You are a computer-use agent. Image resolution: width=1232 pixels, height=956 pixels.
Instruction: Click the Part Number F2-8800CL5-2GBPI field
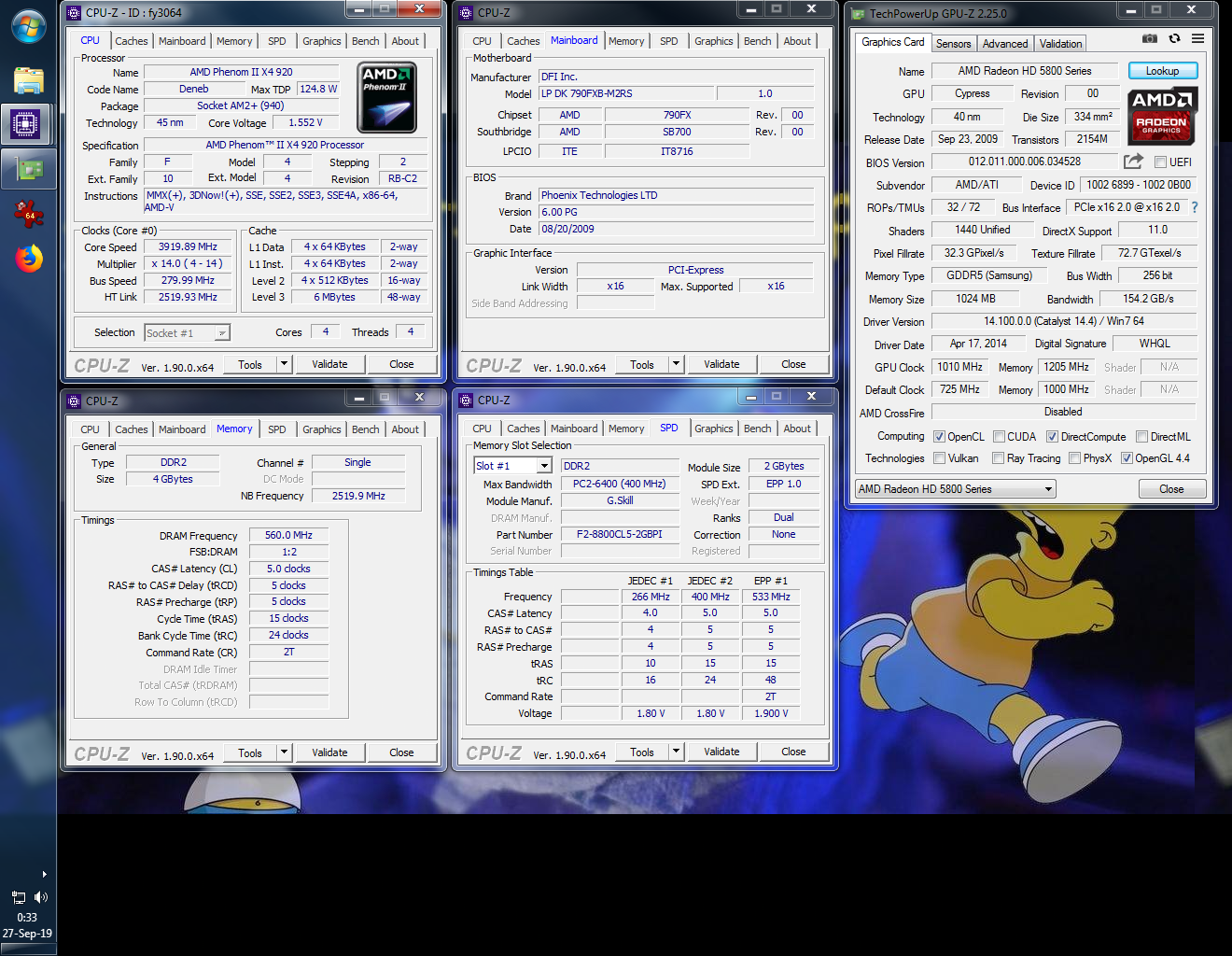point(619,535)
